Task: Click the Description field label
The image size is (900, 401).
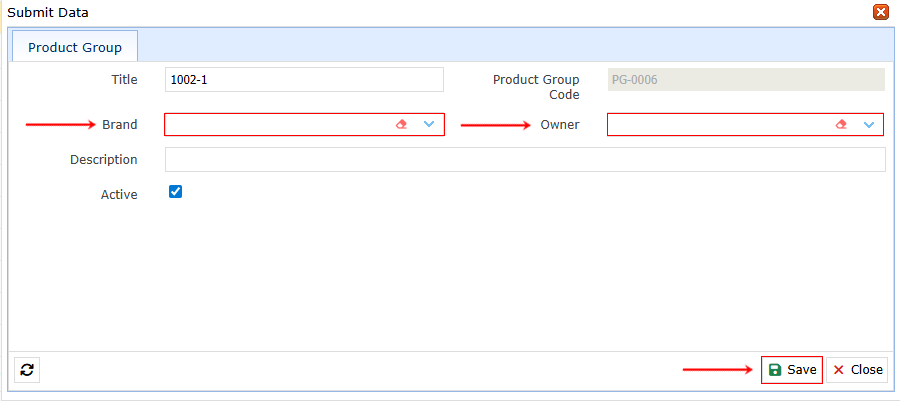Action: [x=104, y=160]
